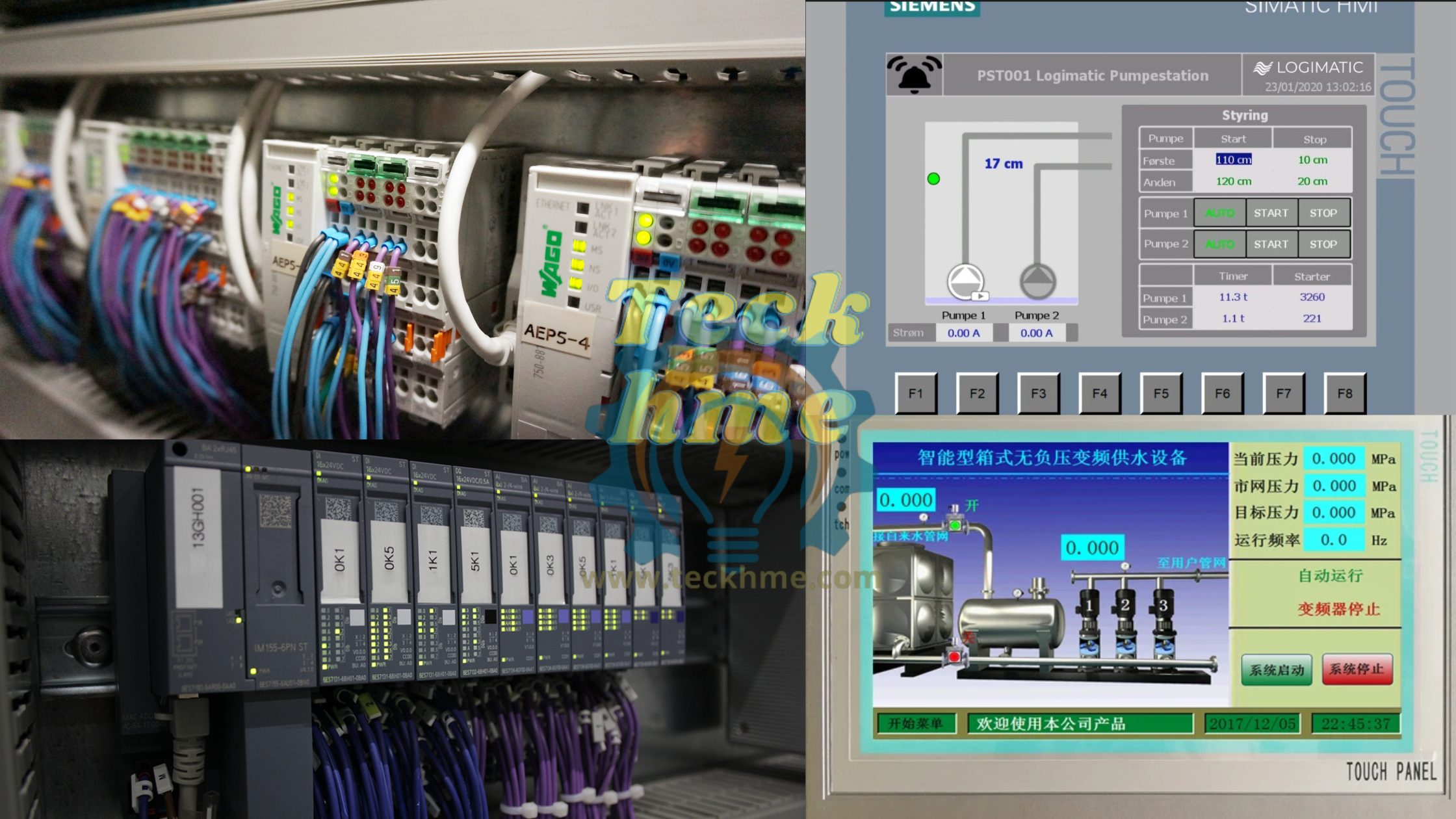Click the alarm bell icon
This screenshot has width=1456, height=819.
pos(914,75)
